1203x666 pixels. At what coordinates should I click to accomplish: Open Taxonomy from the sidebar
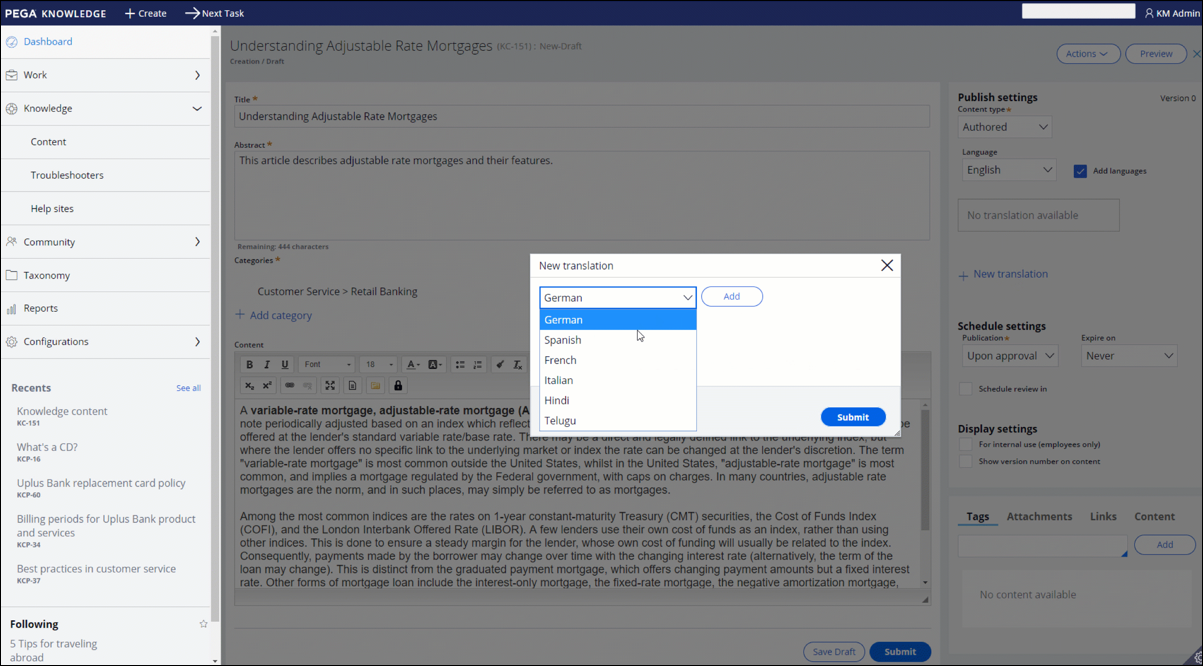point(47,275)
